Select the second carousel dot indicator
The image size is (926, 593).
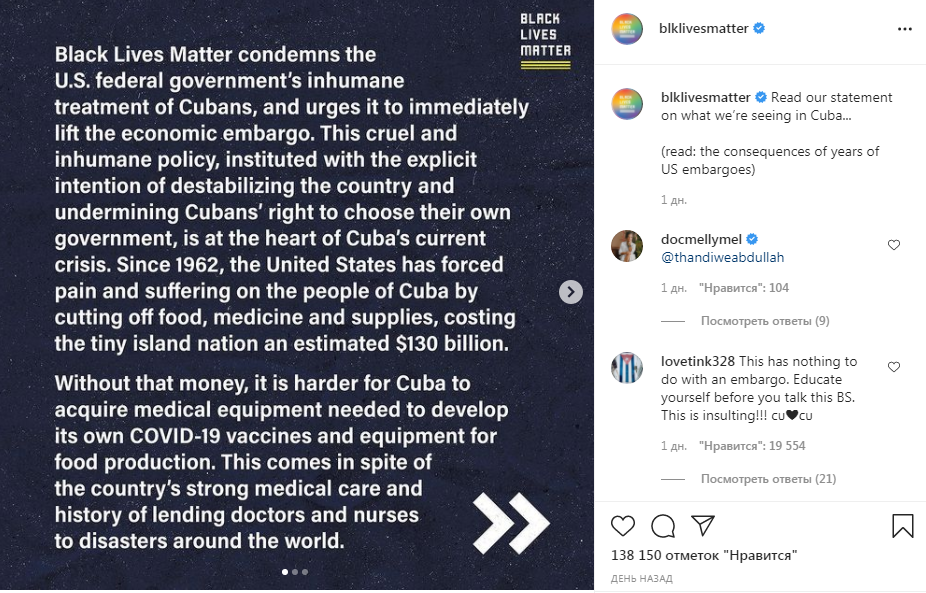click(x=295, y=572)
